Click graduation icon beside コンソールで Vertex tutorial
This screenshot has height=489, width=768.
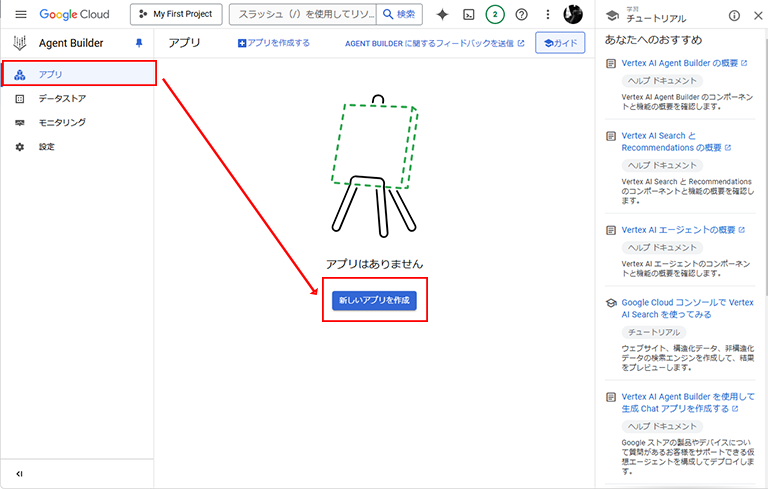tap(611, 303)
